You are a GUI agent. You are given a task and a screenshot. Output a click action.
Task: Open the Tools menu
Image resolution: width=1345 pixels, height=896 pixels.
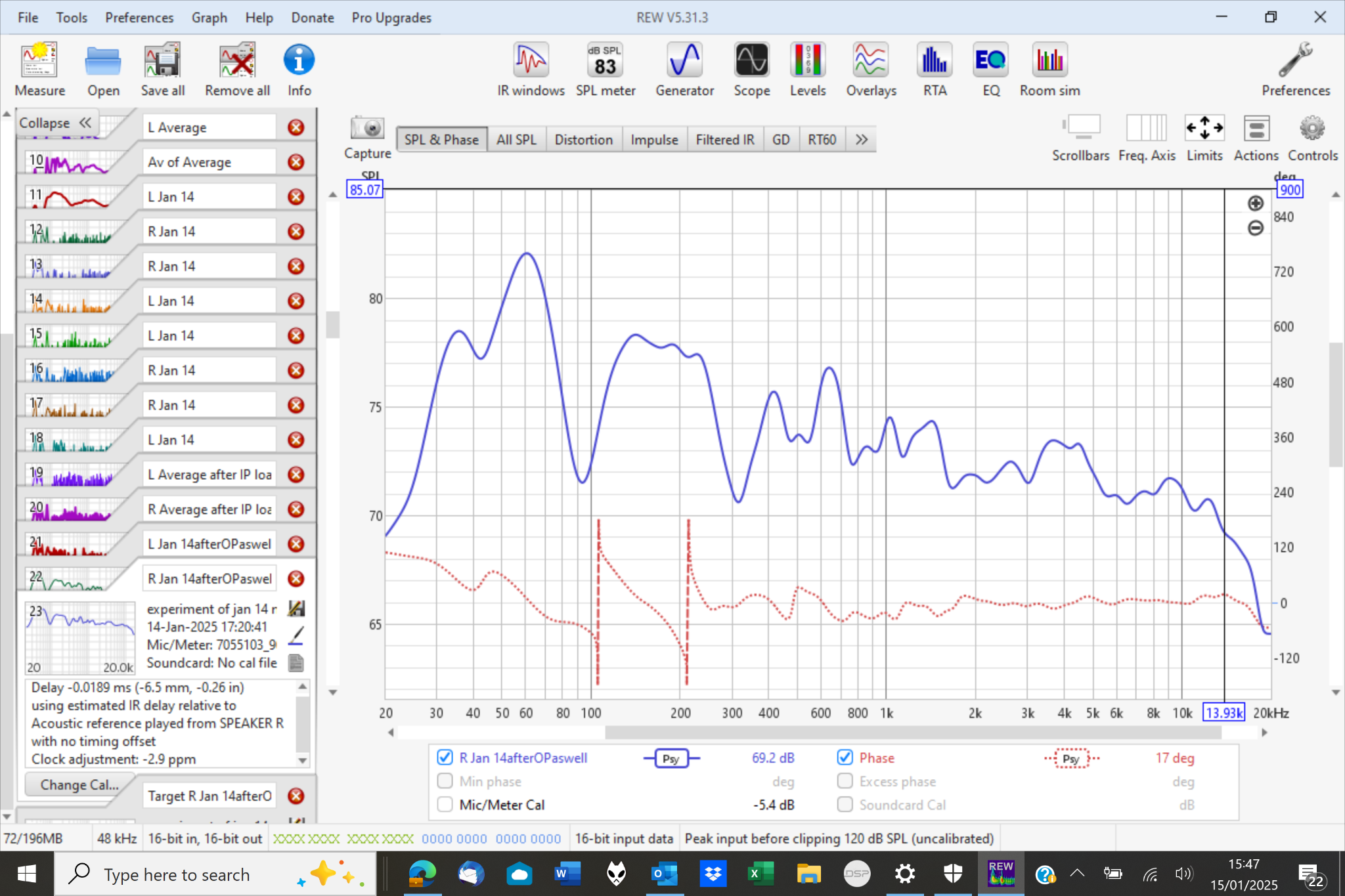[72, 18]
